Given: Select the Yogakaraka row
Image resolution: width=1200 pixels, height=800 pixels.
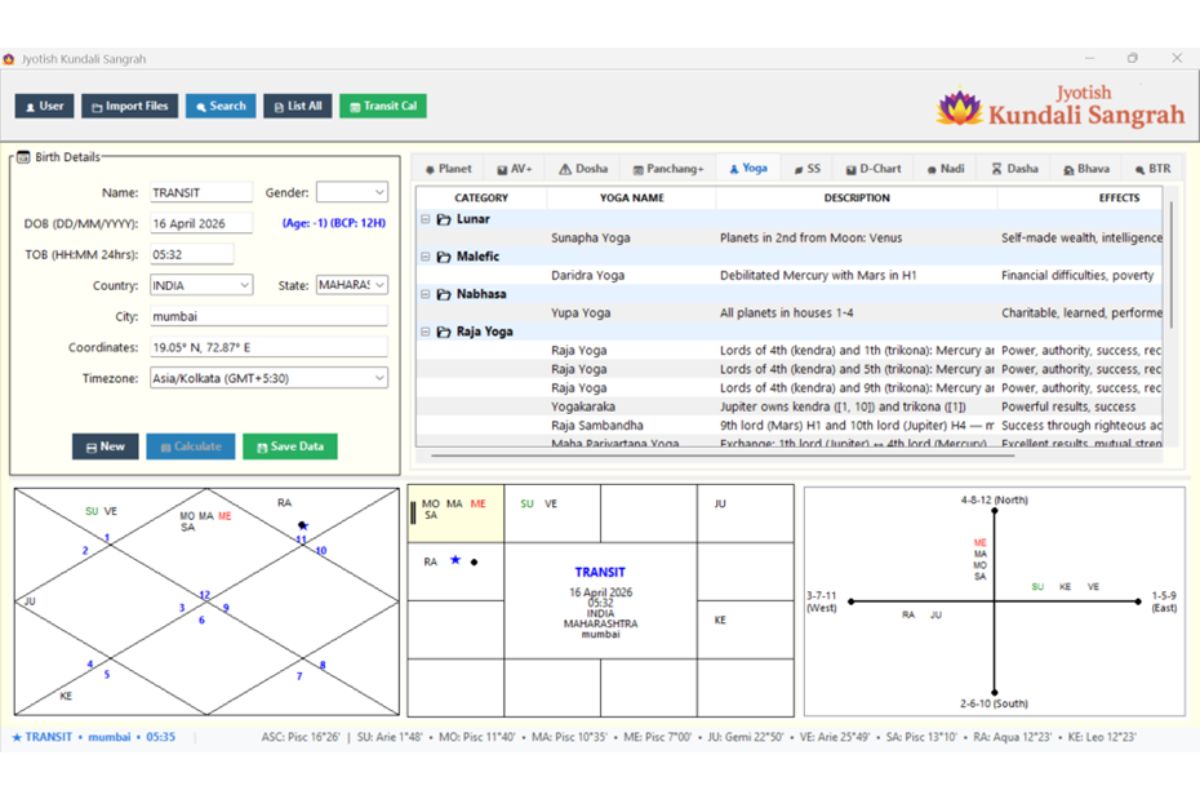Looking at the screenshot, I should point(790,406).
